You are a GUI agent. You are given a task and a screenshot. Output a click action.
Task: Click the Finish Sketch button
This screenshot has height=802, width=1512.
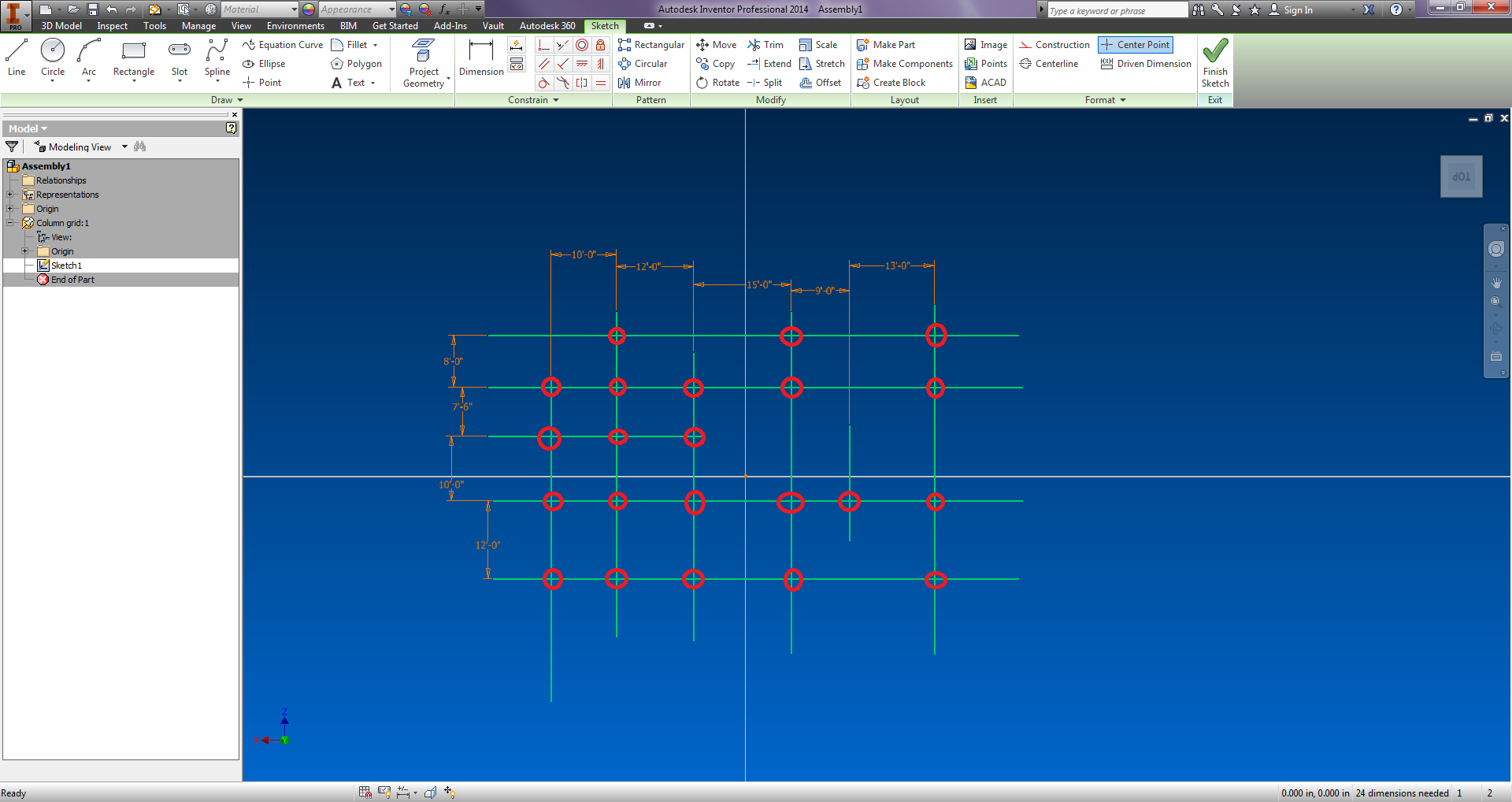tap(1215, 63)
